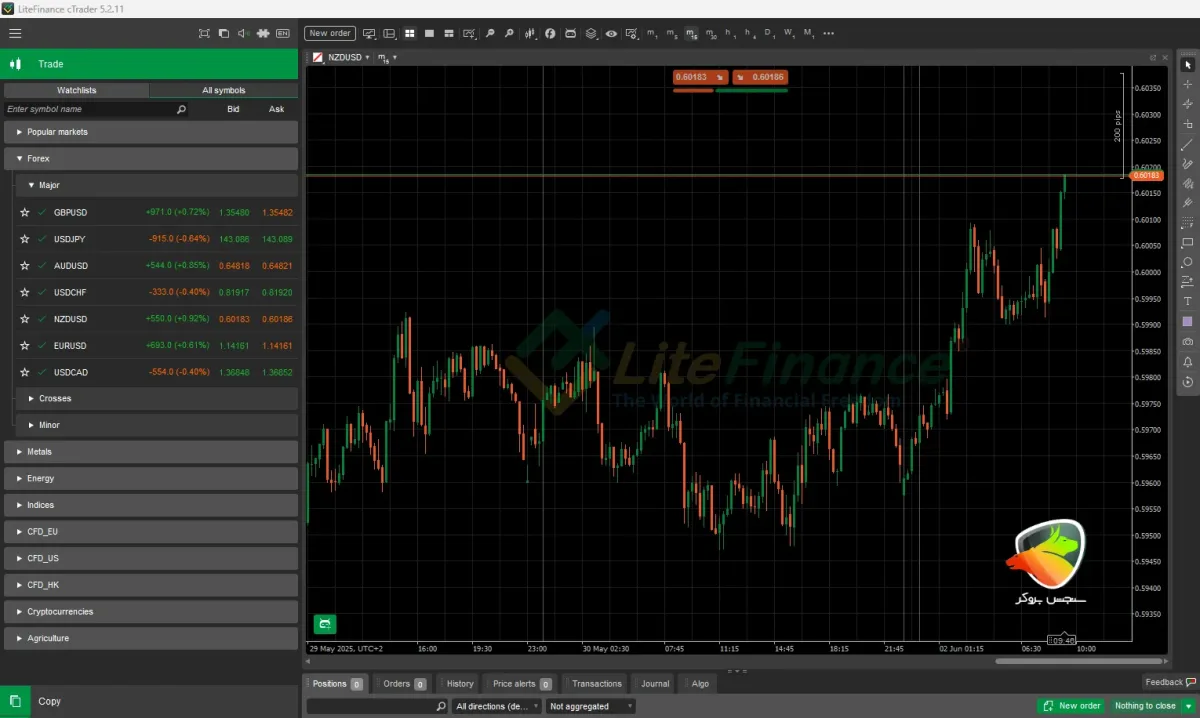Select the D1 daily timeframe
The image size is (1200, 718).
tap(769, 33)
